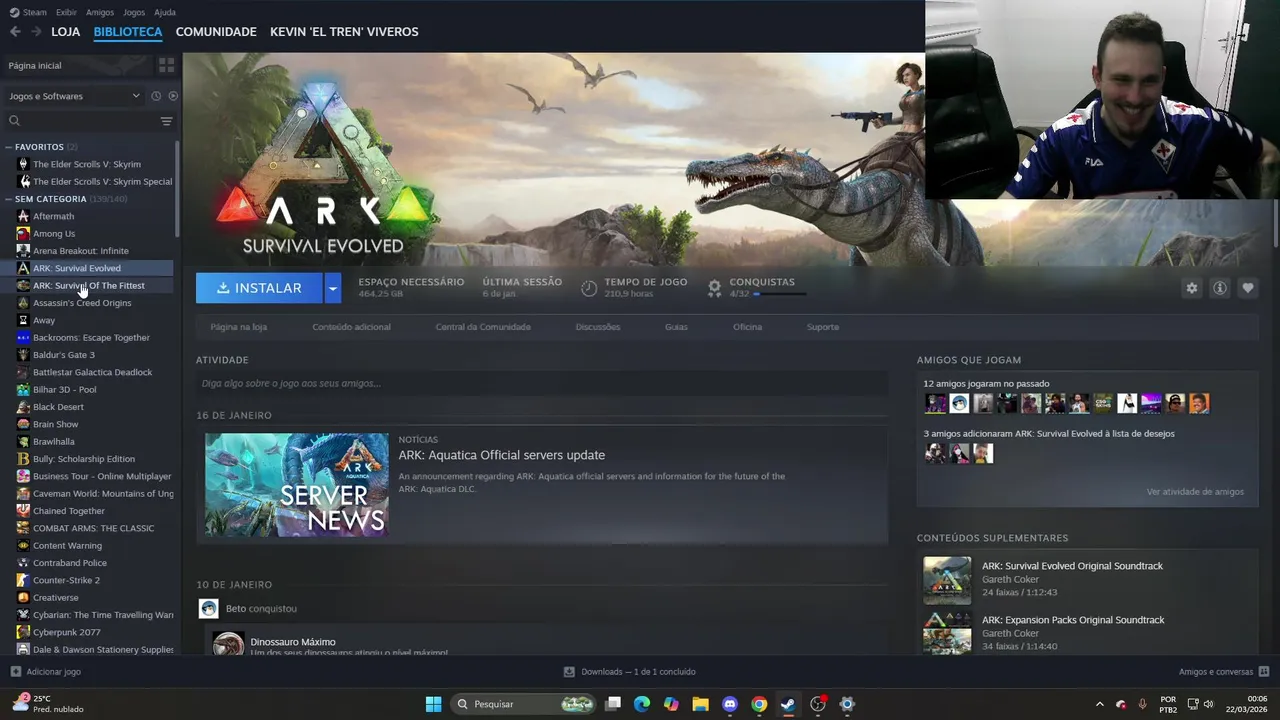Show game information icon

coord(1219,288)
